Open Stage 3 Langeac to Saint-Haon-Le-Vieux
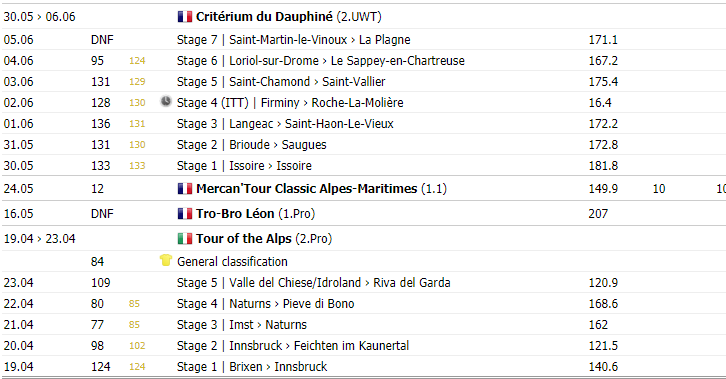726x379 pixels. (285, 124)
